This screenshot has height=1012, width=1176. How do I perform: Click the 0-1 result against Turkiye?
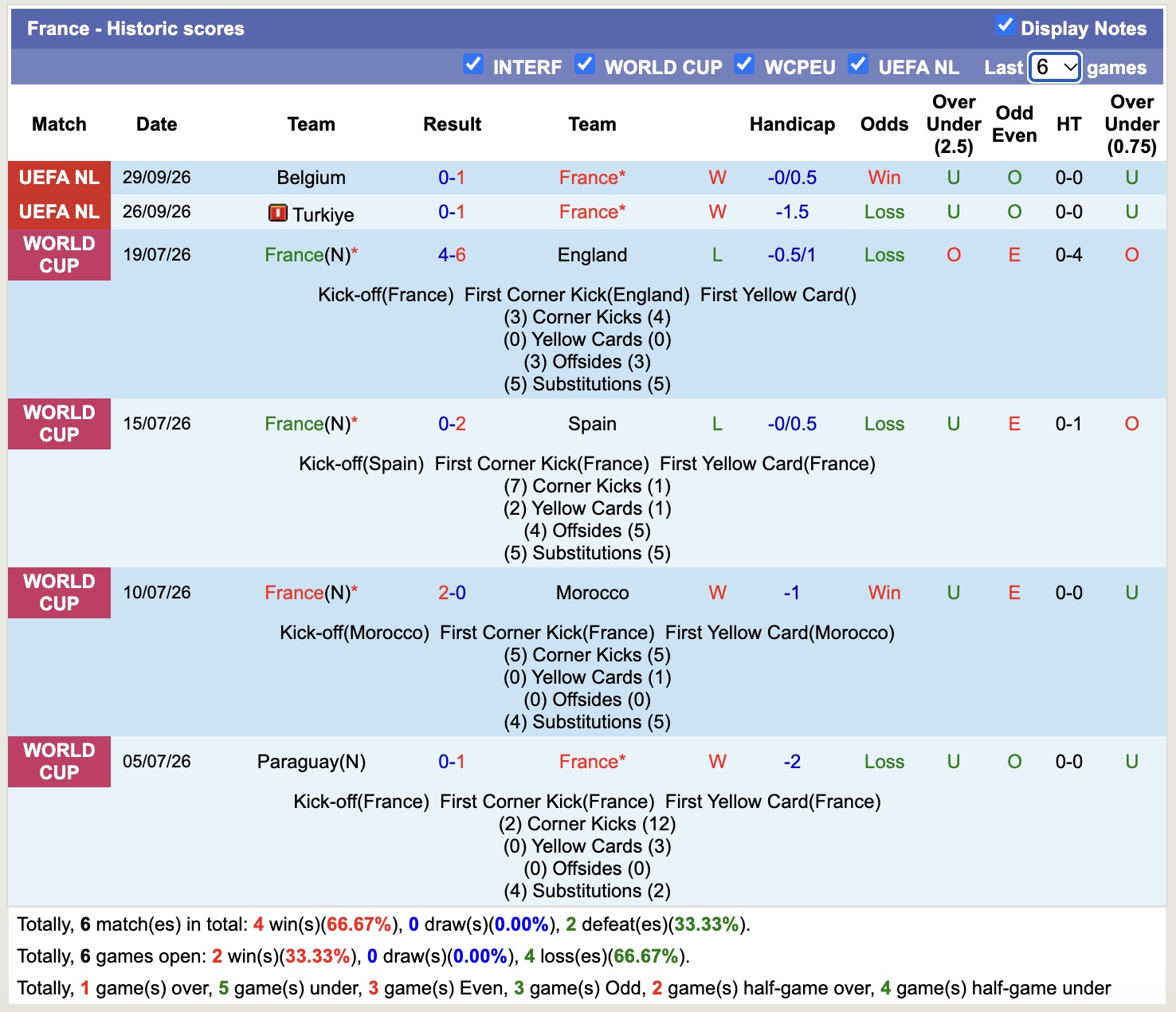(452, 212)
